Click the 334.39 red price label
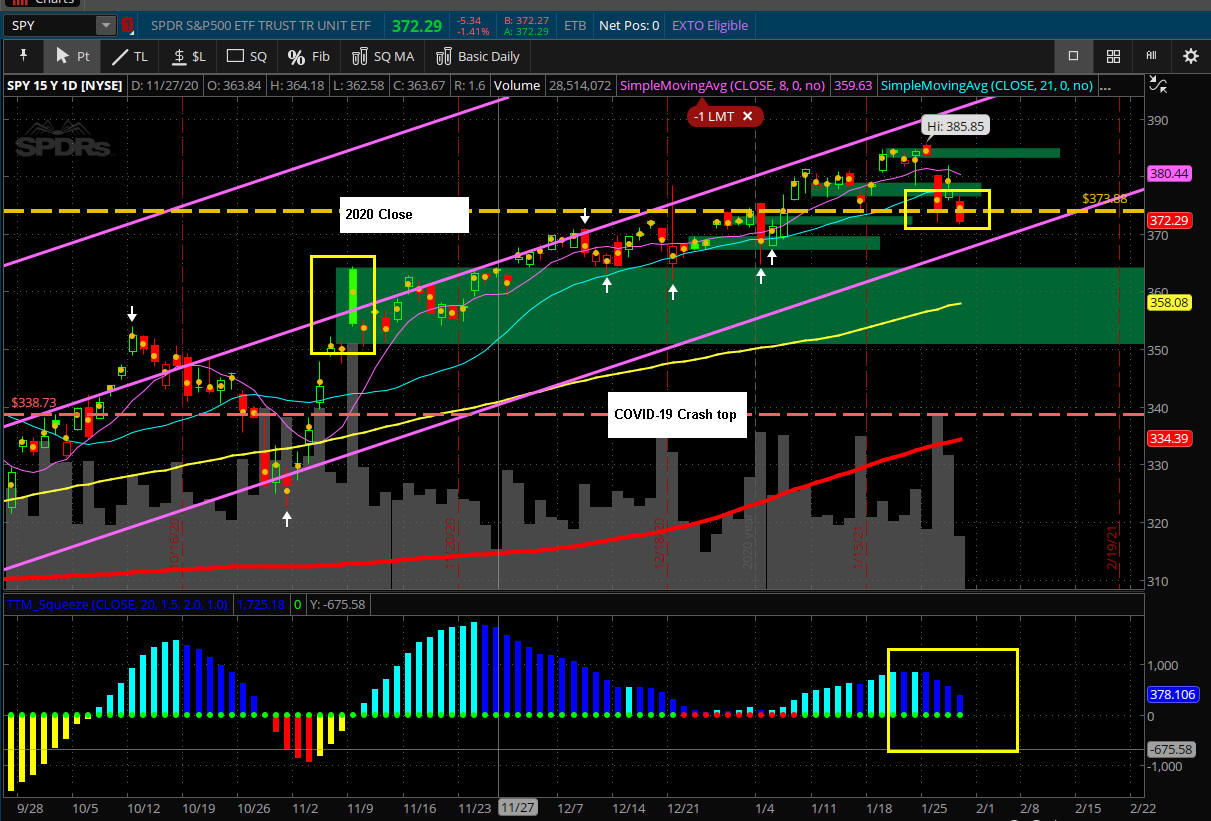The width and height of the screenshot is (1211, 821). (1169, 438)
